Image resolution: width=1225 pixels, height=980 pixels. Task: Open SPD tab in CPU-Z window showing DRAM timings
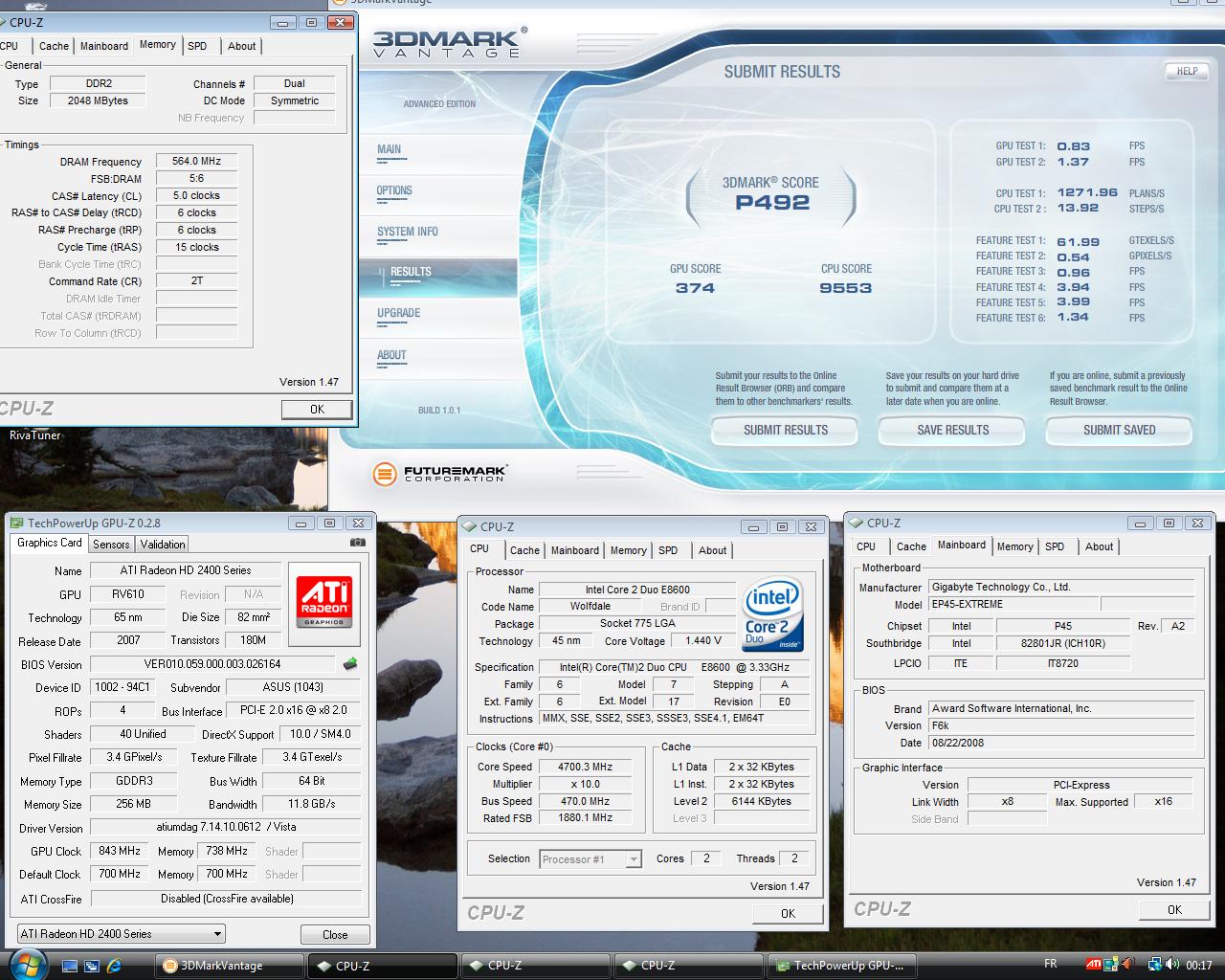197,46
